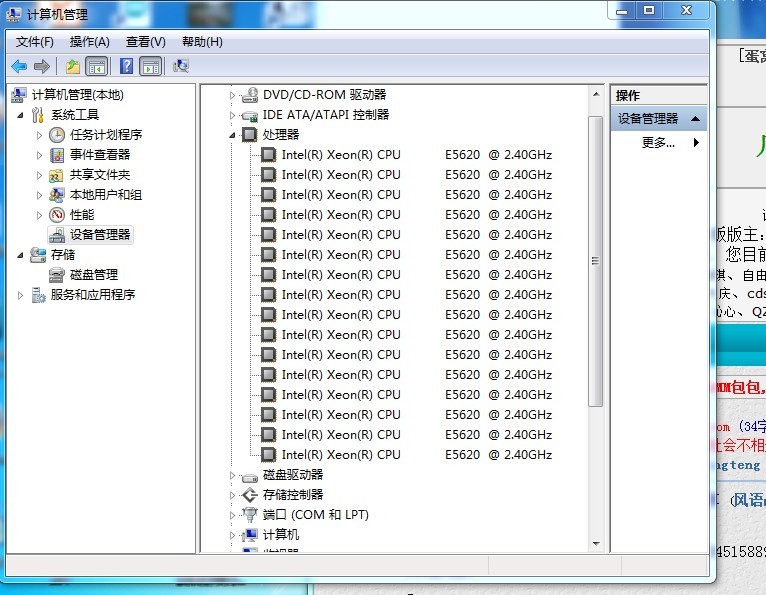Collapse the 存储 tree node
Viewport: 766px width, 595px height.
[x=20, y=255]
